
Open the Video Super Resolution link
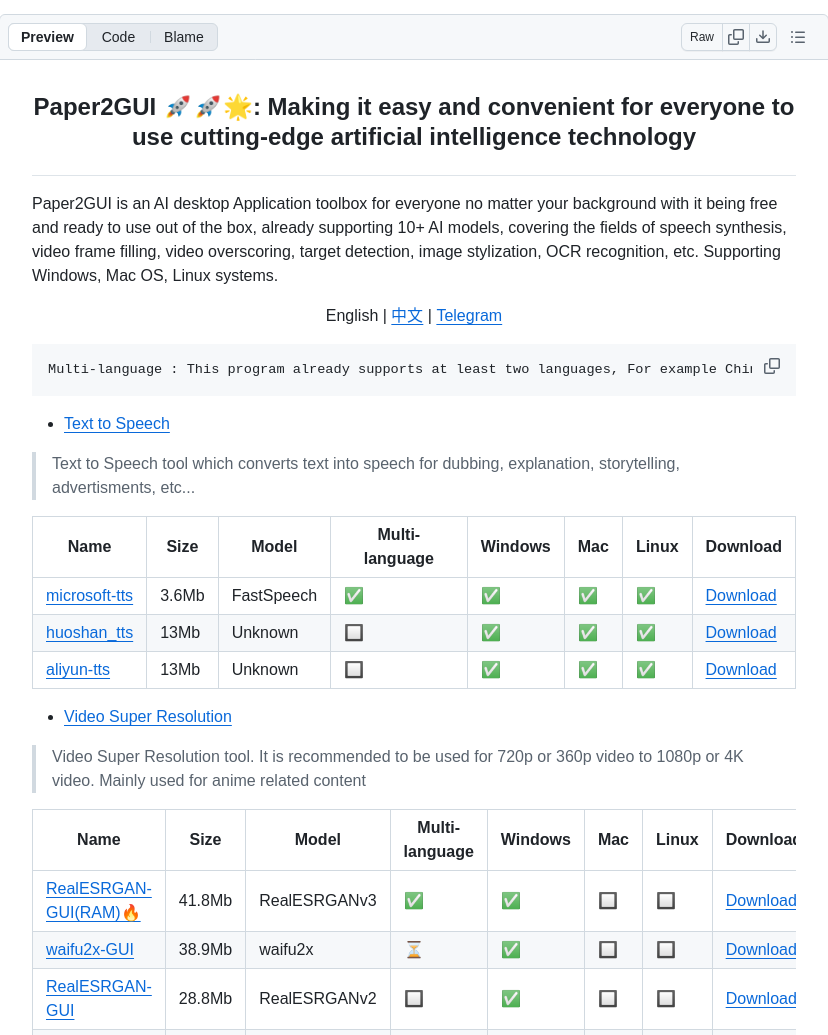(x=148, y=717)
